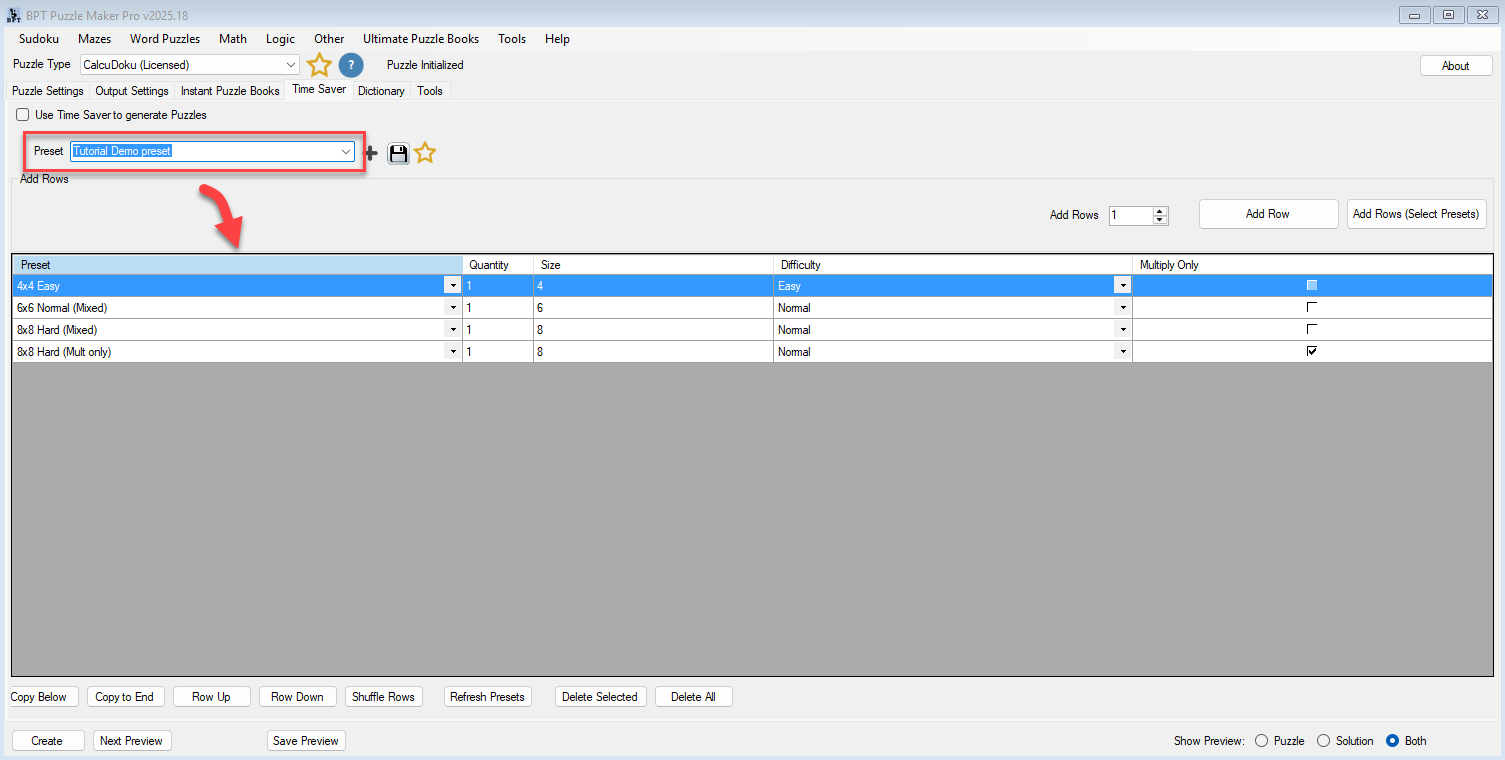Open the blue question mark help icon
Viewport: 1505px width, 760px height.
tap(351, 65)
